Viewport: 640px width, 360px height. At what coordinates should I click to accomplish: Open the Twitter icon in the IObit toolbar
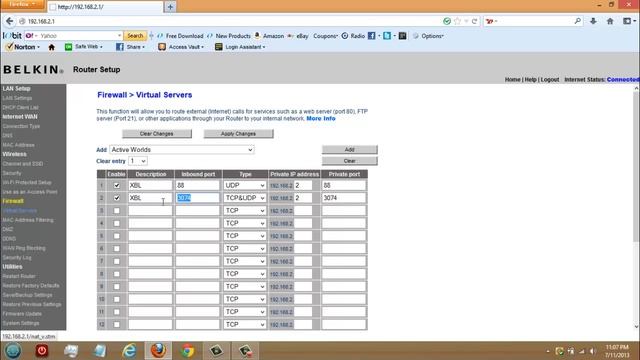click(x=387, y=36)
